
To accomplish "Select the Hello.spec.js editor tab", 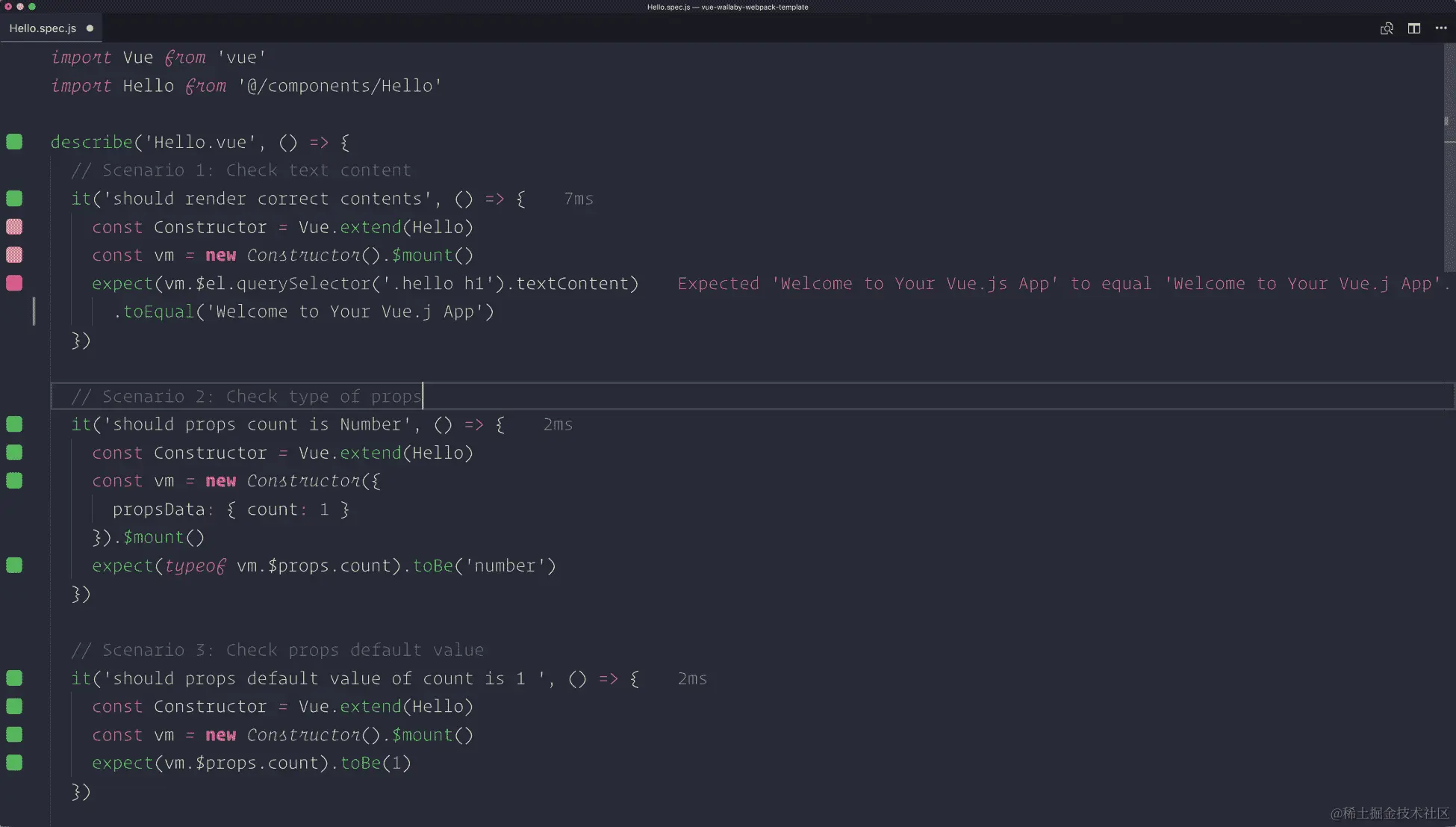I will [43, 28].
